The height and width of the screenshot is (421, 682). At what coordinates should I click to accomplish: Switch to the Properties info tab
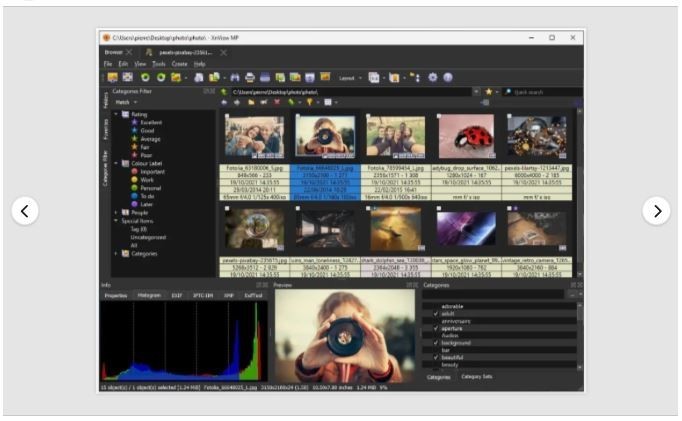tap(116, 295)
